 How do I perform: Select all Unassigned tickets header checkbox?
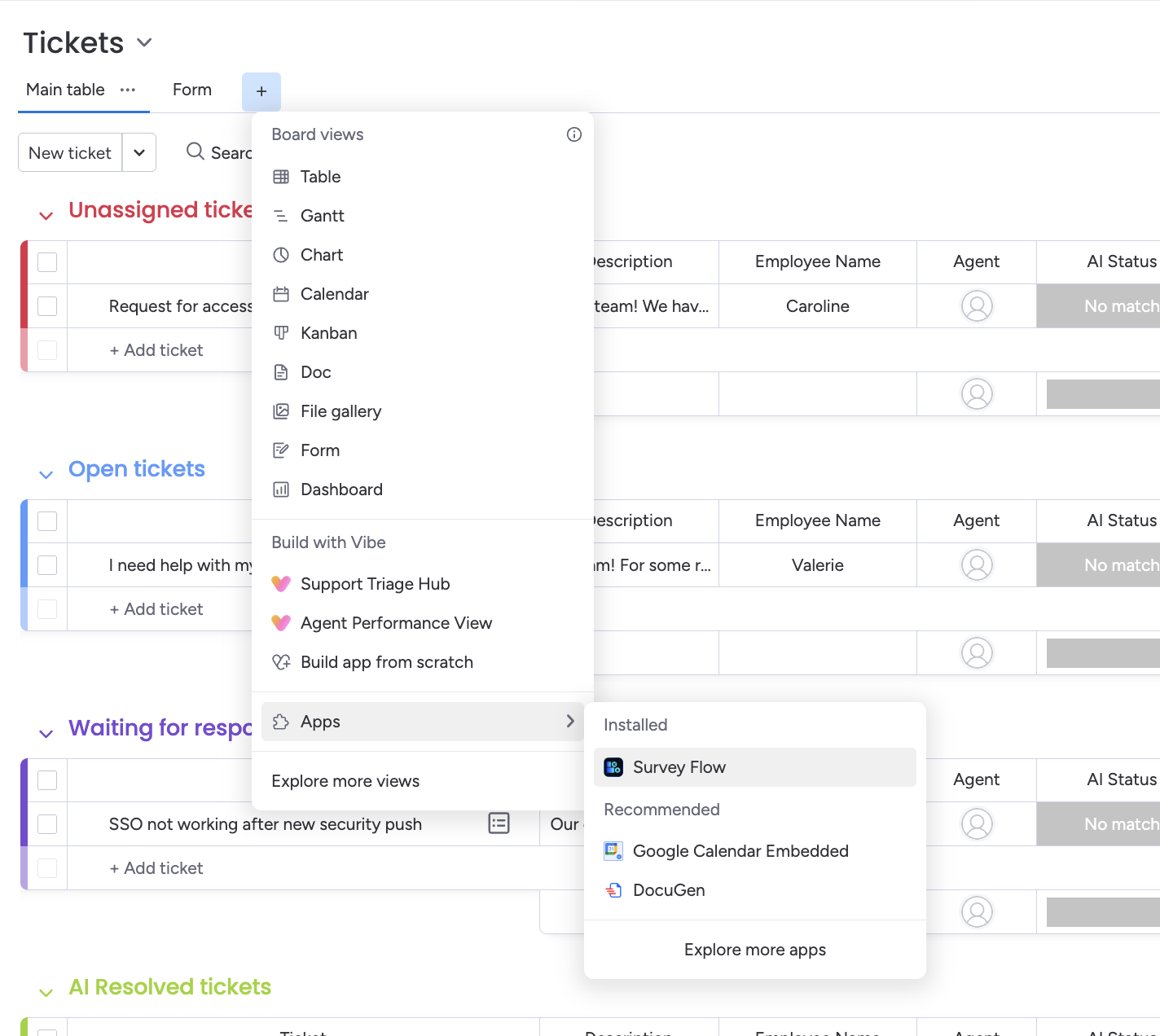(x=47, y=262)
